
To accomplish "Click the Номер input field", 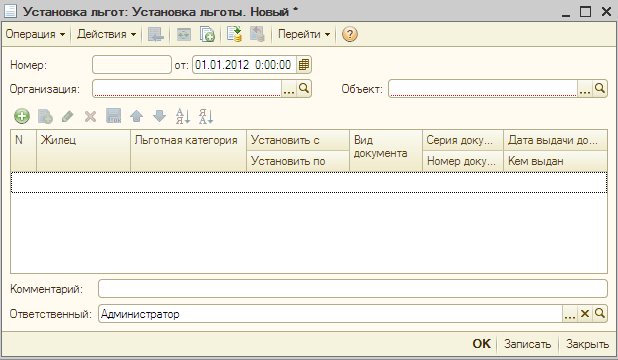I will tap(132, 65).
